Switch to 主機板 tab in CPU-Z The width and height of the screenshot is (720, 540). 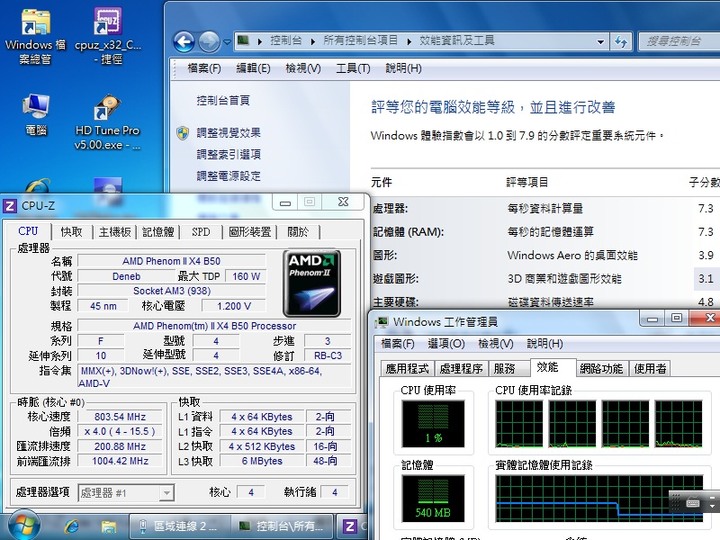(x=115, y=232)
